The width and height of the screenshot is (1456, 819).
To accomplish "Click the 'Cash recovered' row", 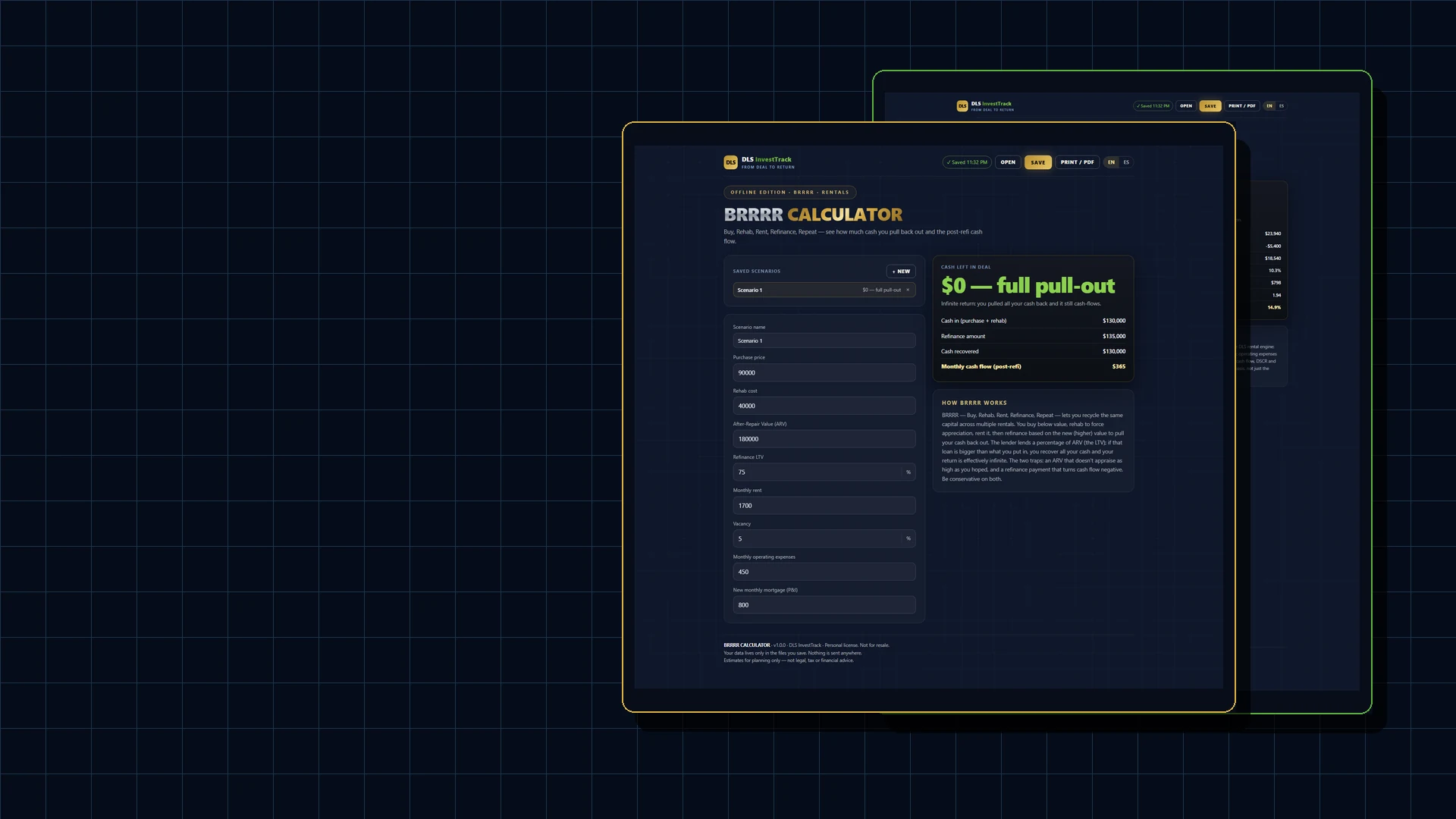I will [1033, 351].
